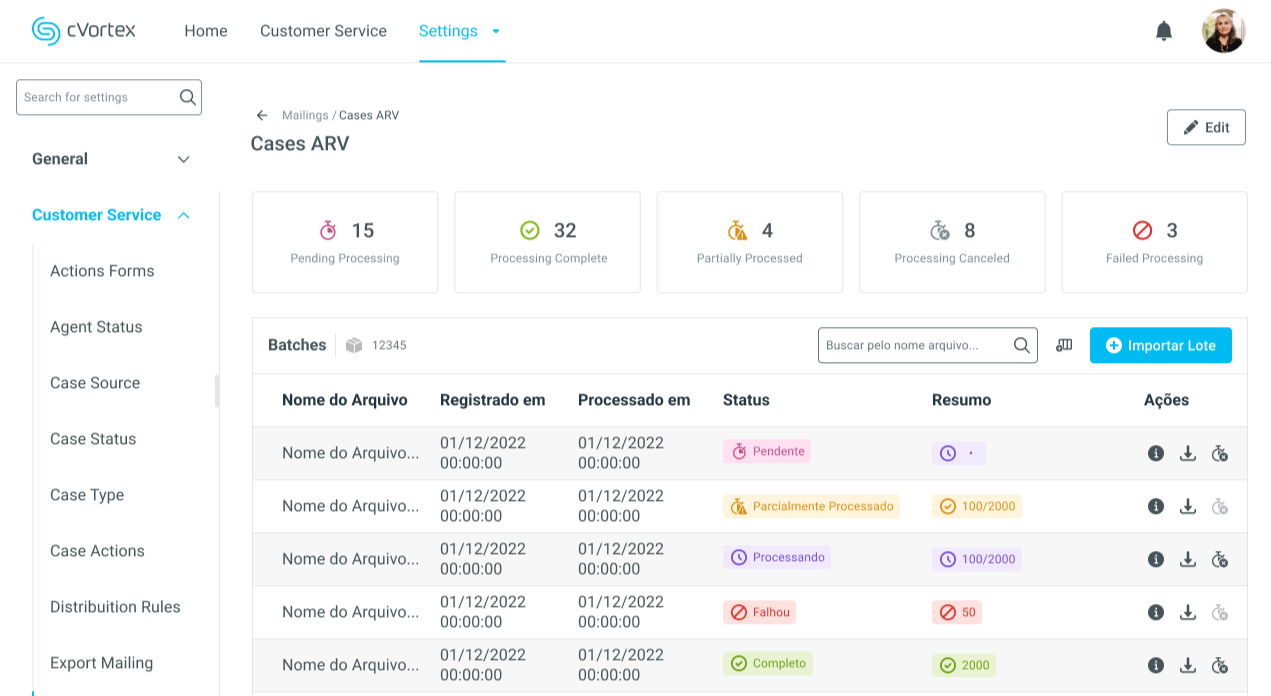Go to the Home tab

(206, 31)
